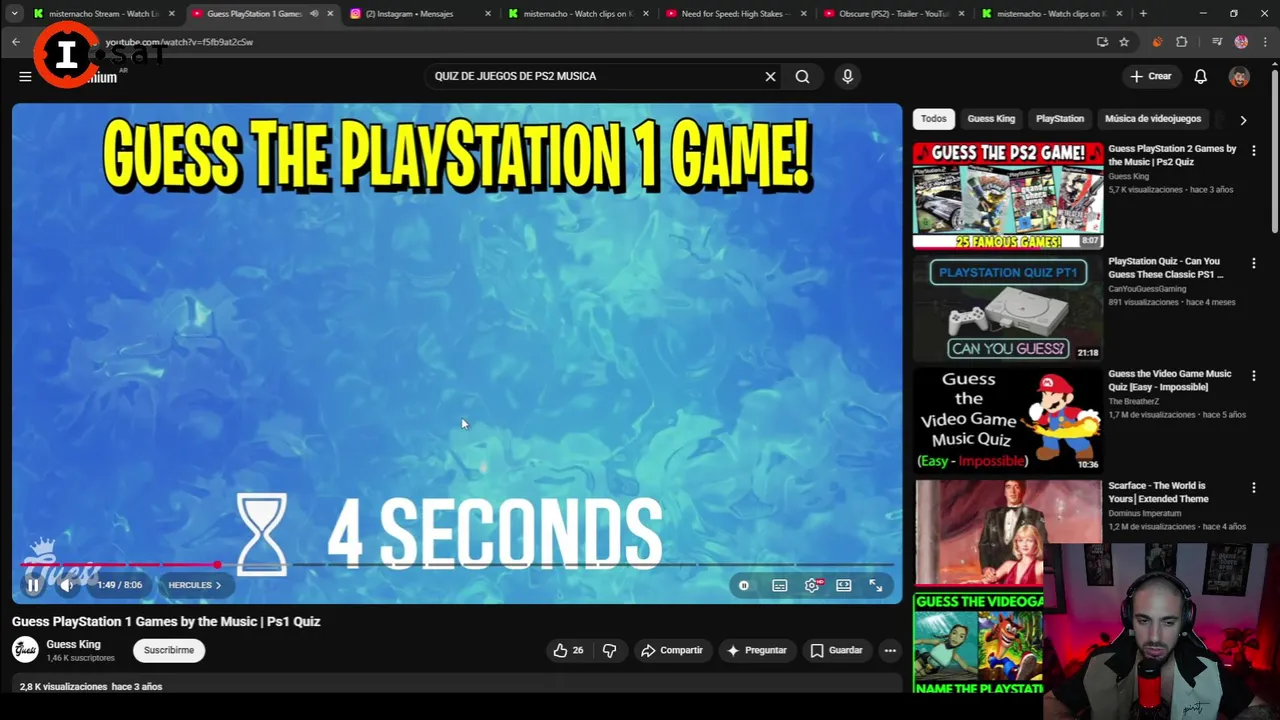Open browser media control icon

point(1217,42)
